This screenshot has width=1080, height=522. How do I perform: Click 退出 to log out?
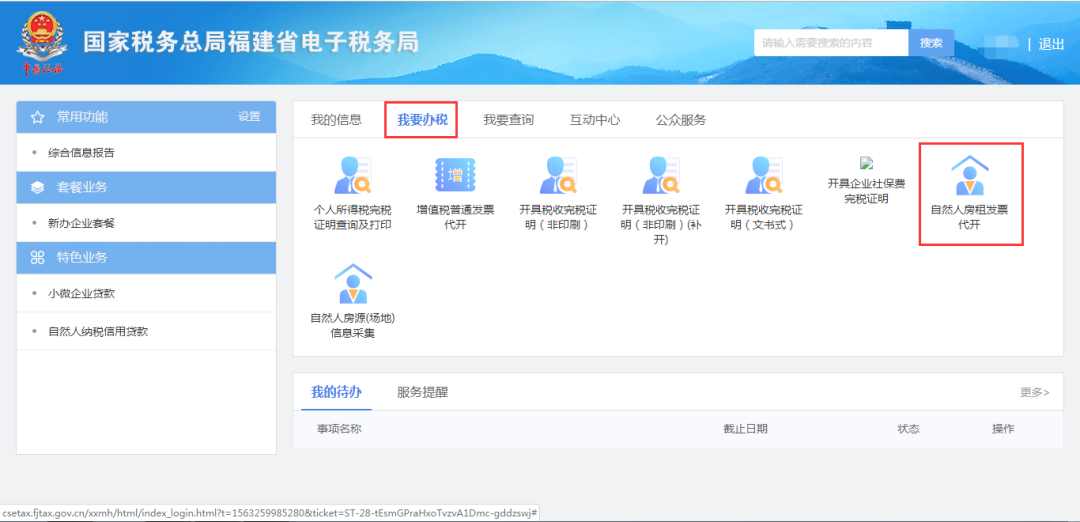click(x=1051, y=44)
